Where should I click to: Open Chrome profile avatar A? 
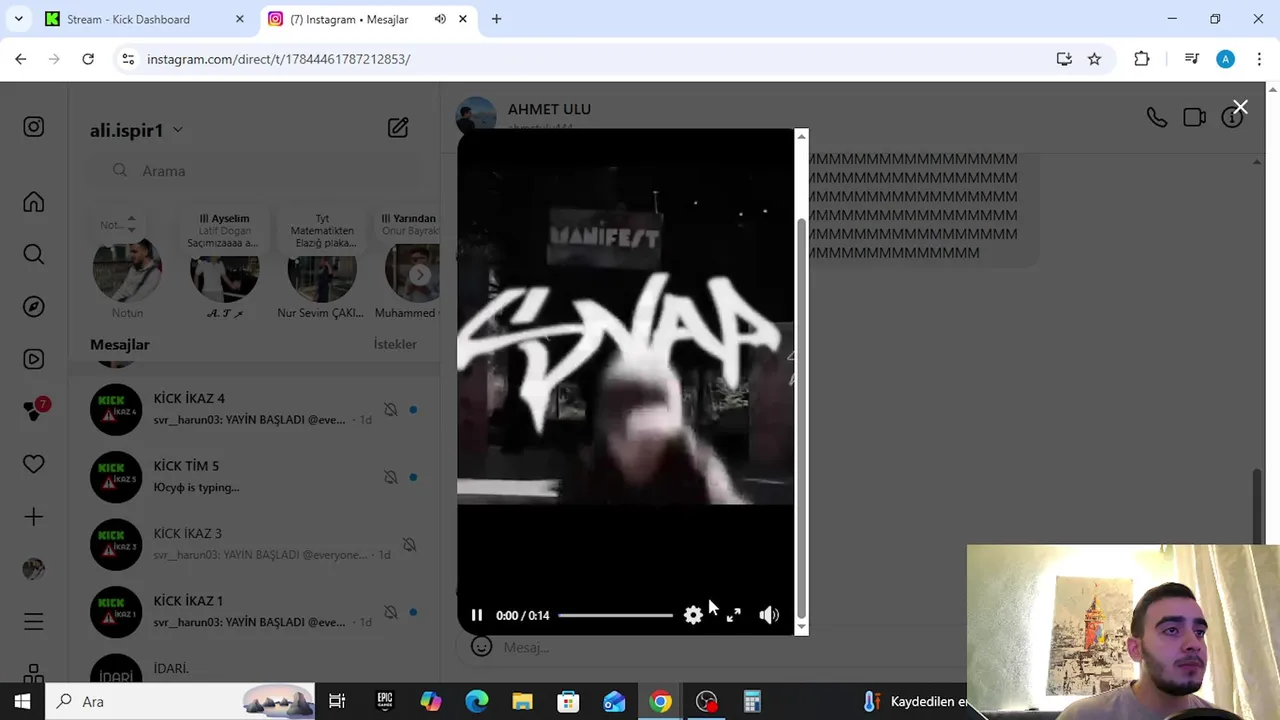[x=1225, y=59]
